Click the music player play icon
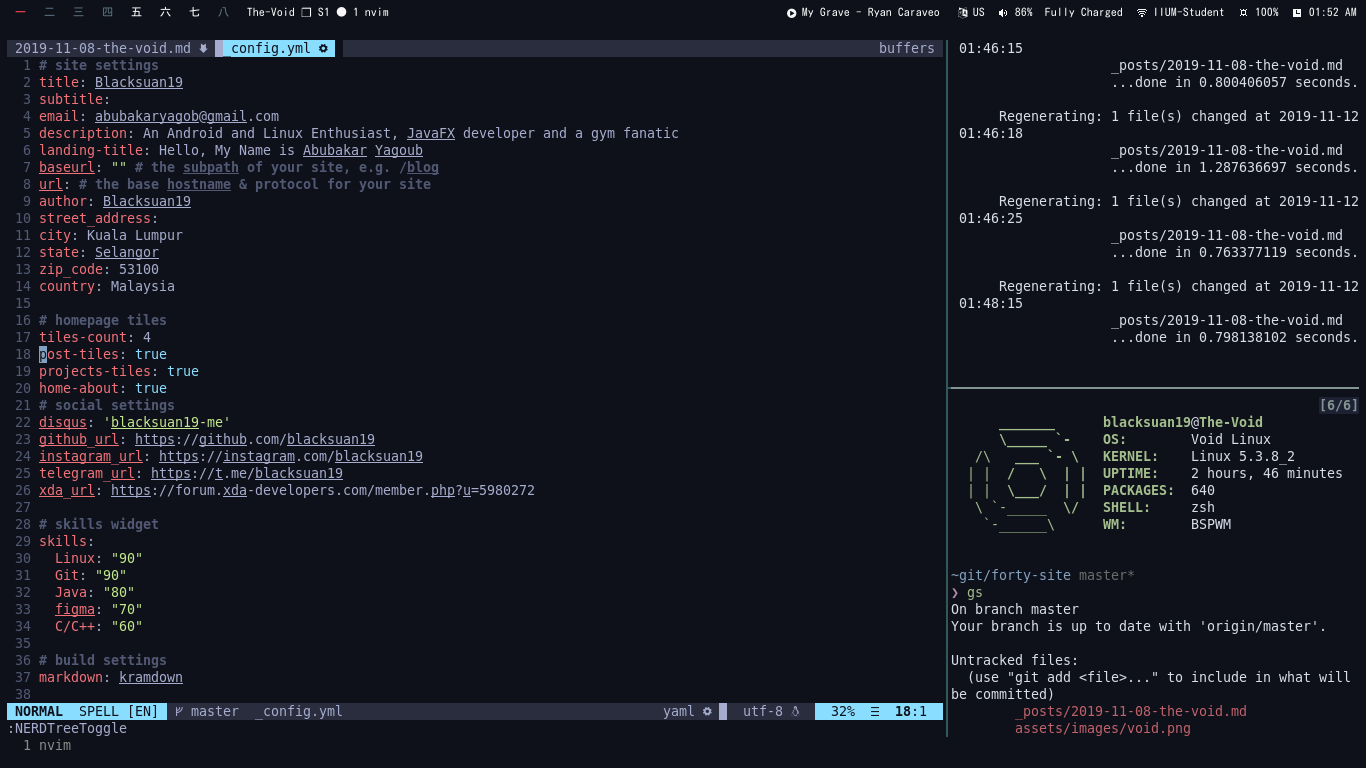Image resolution: width=1366 pixels, height=768 pixels. pyautogui.click(x=792, y=13)
